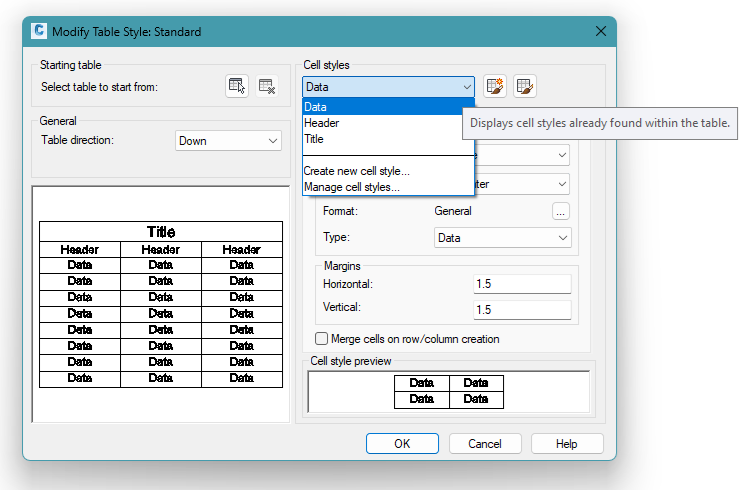Screen dimensions: 751x490
Task: Open Help for this dialog
Action: click(567, 443)
